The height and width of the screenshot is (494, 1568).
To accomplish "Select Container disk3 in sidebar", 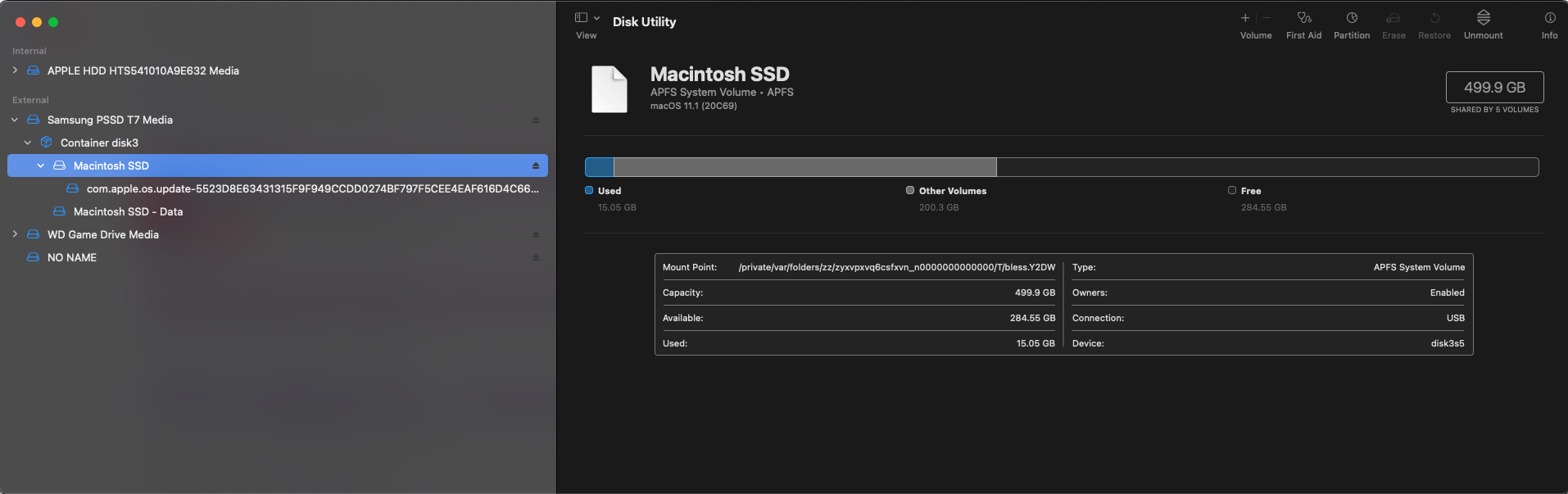I will (x=99, y=143).
